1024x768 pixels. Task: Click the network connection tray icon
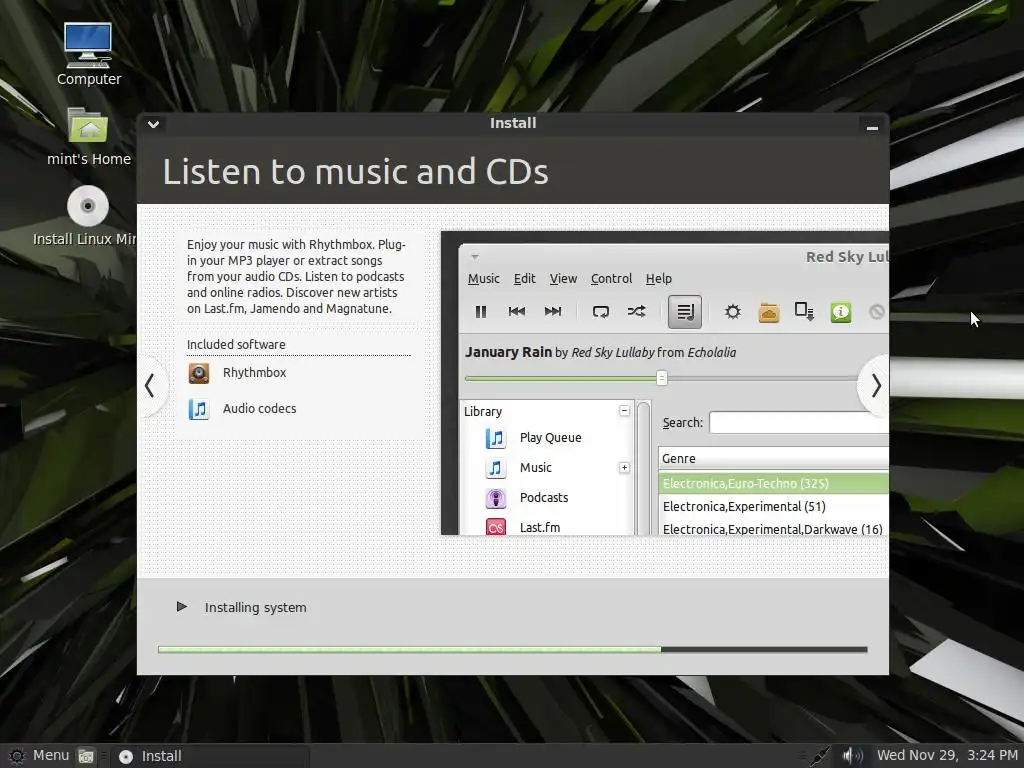click(819, 756)
